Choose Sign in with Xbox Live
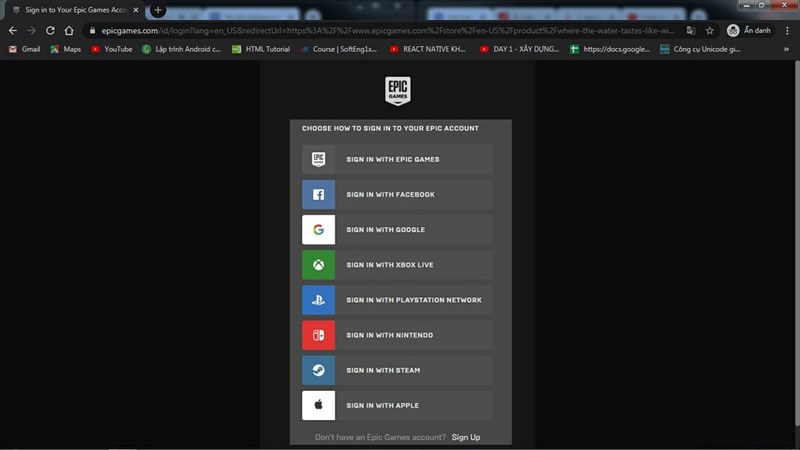This screenshot has width=800, height=450. [397, 265]
